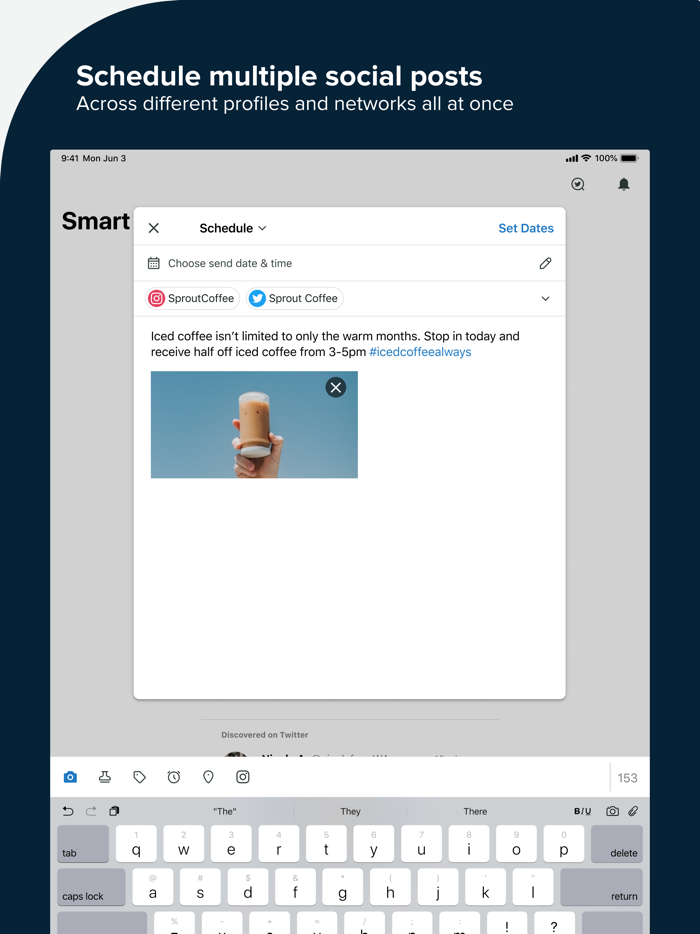This screenshot has width=700, height=934.
Task: Tap the keyboard bar camera icon
Action: 612,811
